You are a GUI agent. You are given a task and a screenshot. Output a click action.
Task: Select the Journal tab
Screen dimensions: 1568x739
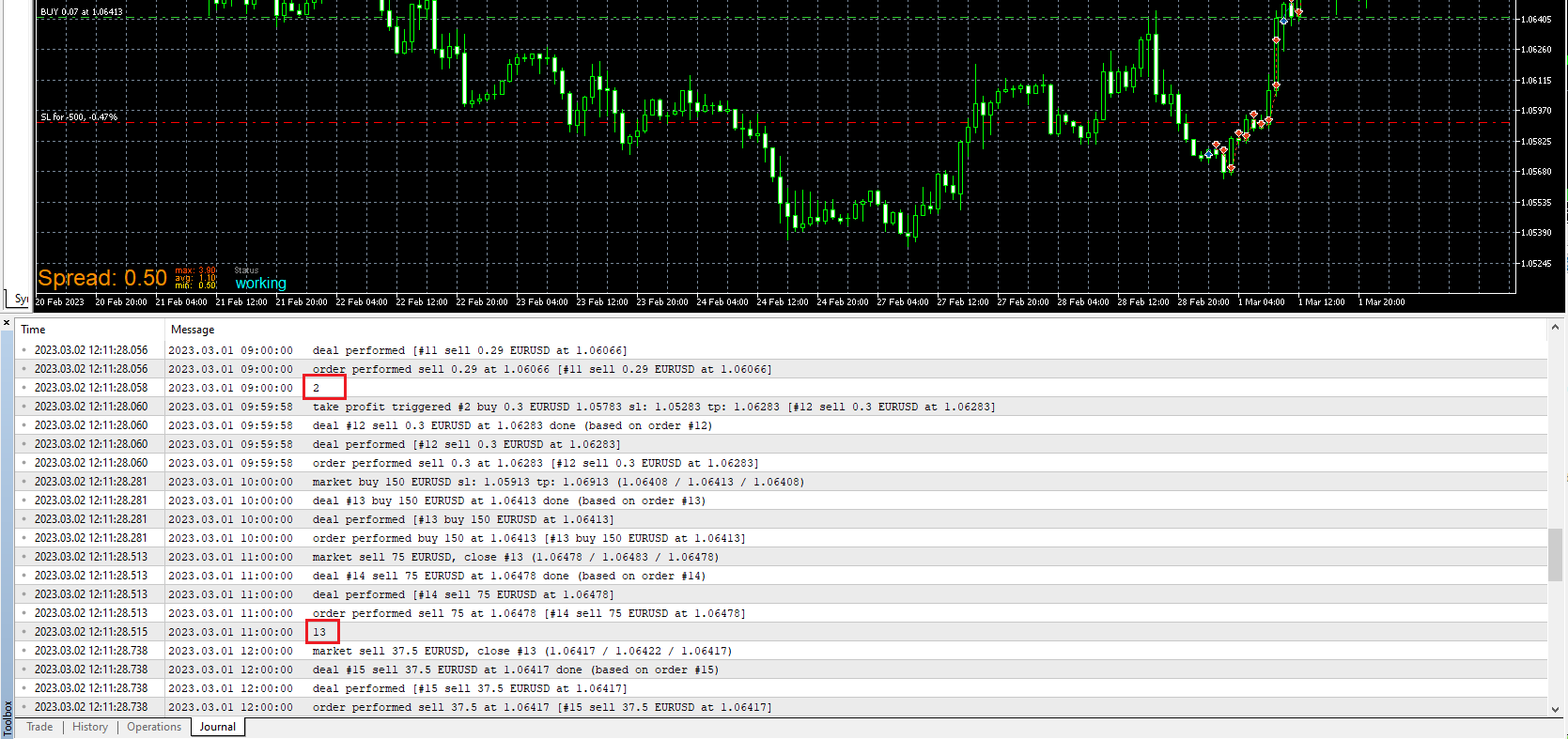(218, 727)
